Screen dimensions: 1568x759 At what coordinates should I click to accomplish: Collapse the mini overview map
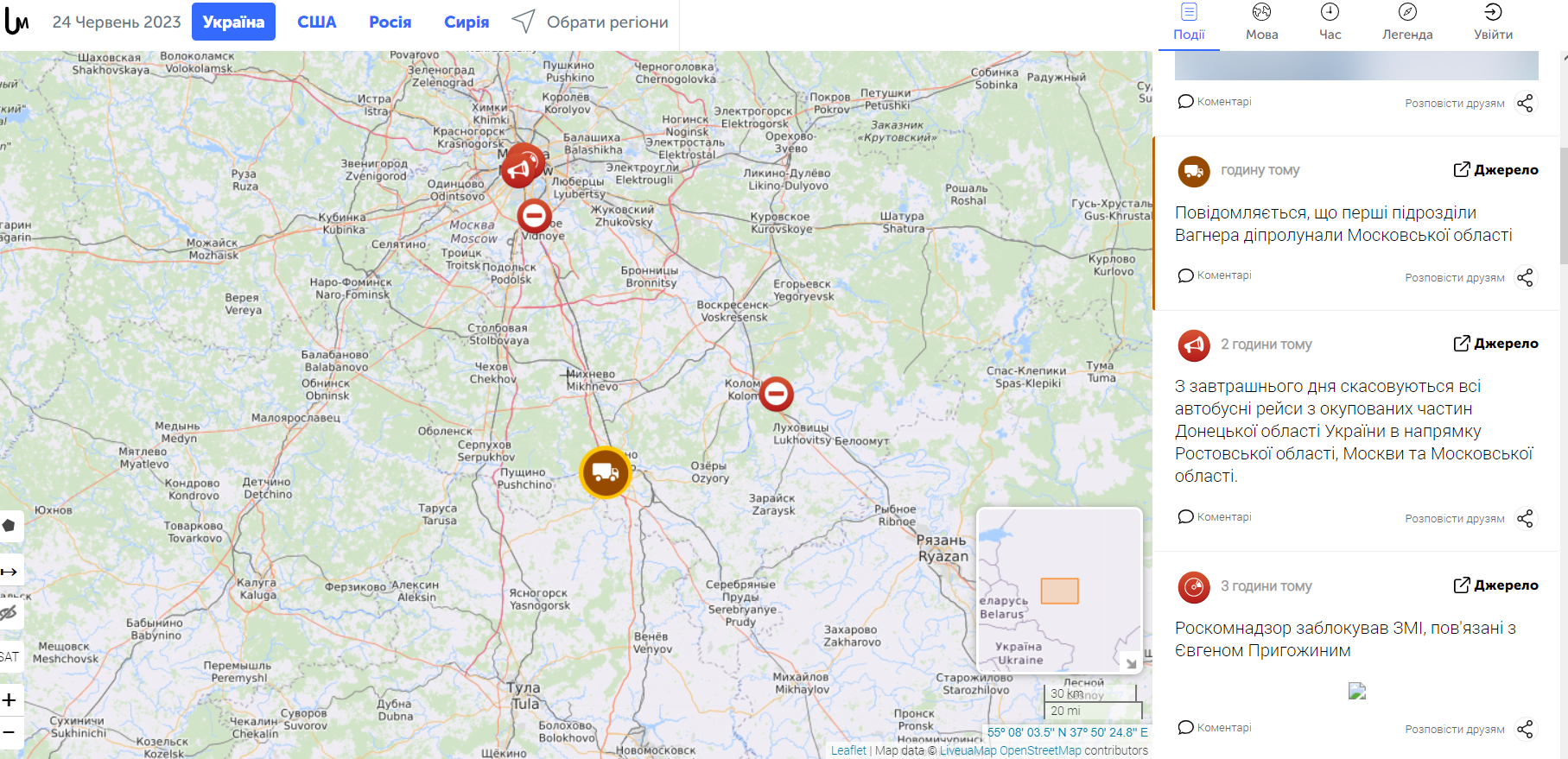[x=1130, y=662]
